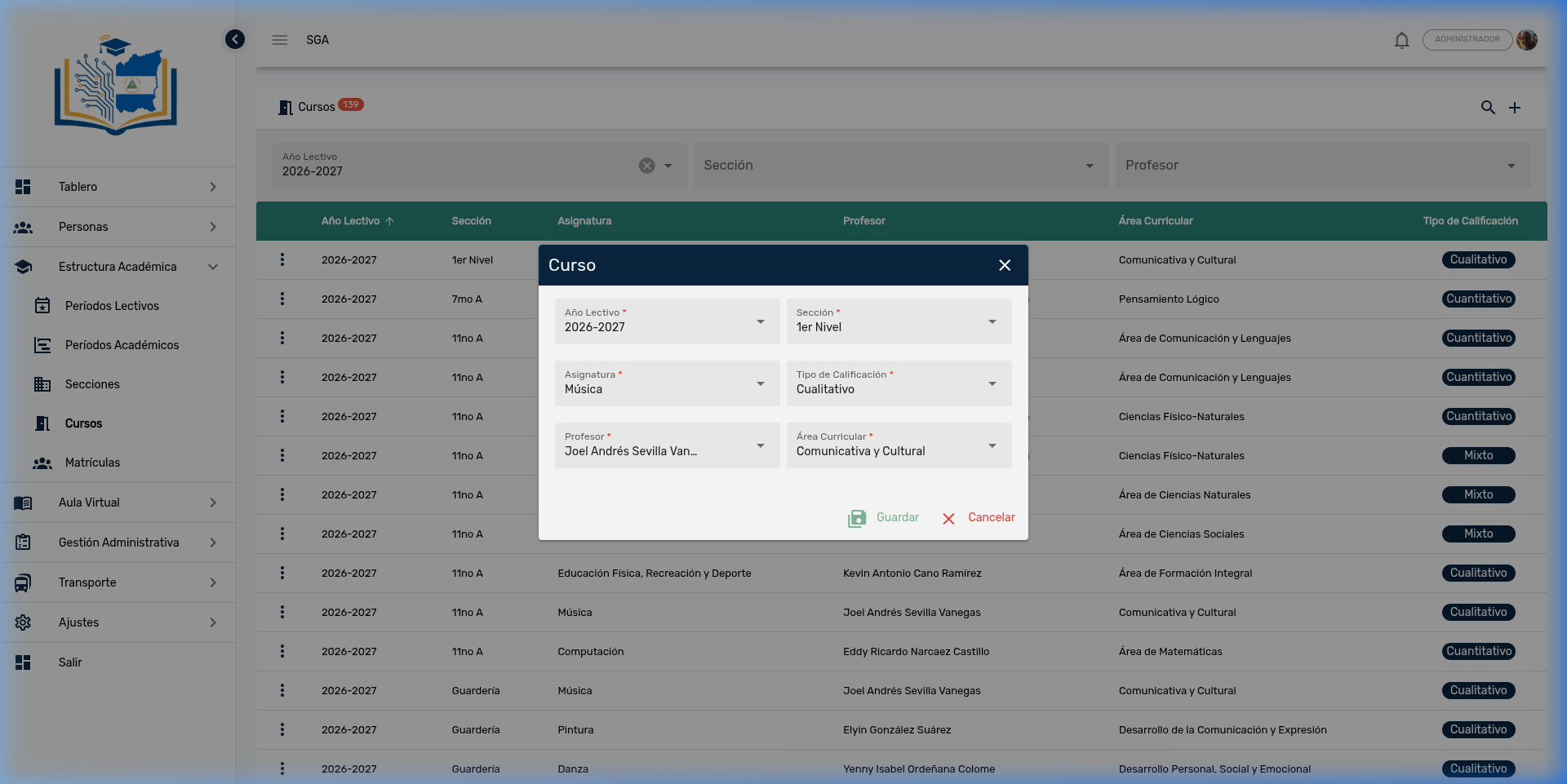The width and height of the screenshot is (1567, 784).
Task: Select Períodos Lectivos in the sidebar
Action: pyautogui.click(x=112, y=306)
